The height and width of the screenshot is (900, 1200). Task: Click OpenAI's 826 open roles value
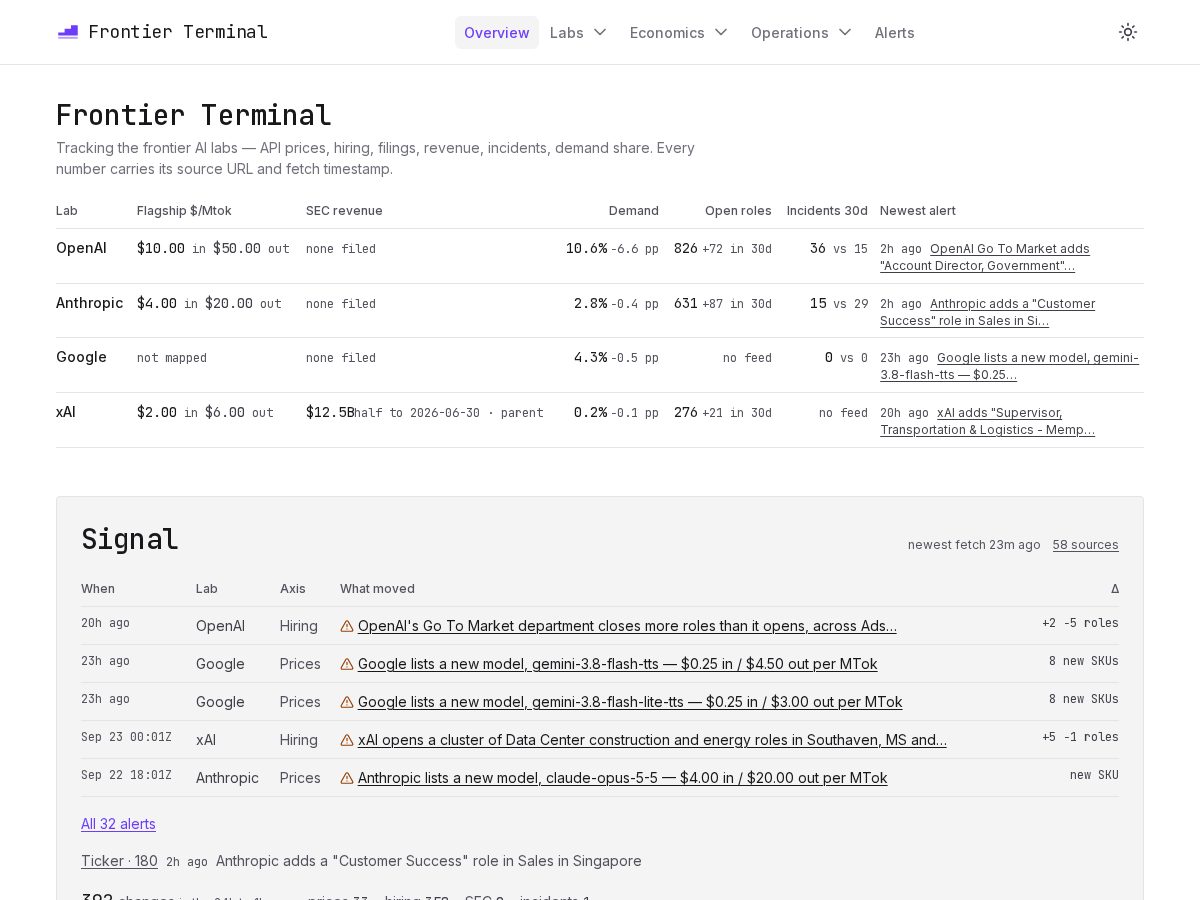[686, 248]
